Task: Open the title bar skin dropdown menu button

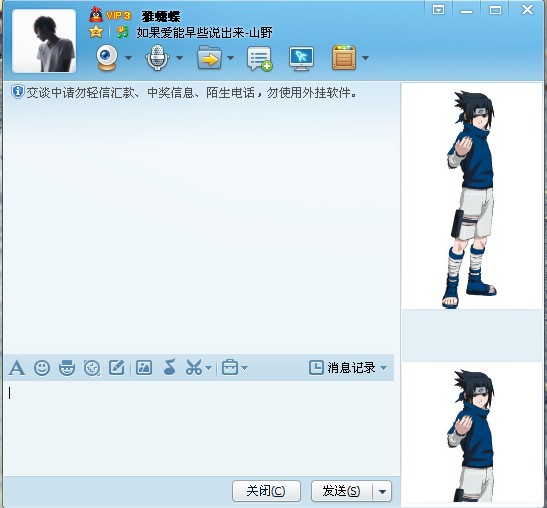Action: [x=438, y=9]
